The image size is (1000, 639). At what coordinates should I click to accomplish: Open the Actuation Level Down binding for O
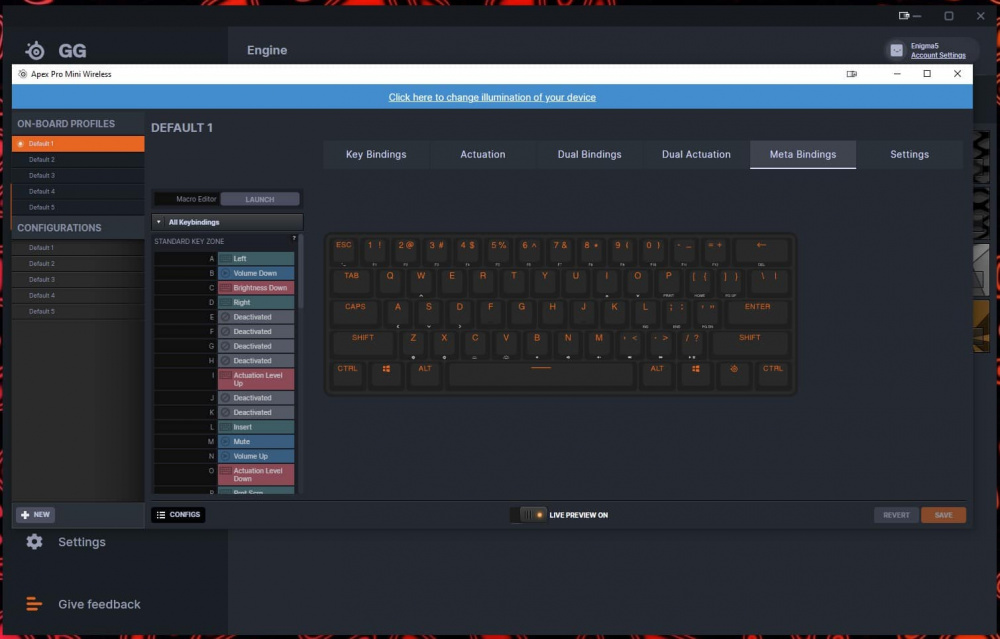(256, 474)
